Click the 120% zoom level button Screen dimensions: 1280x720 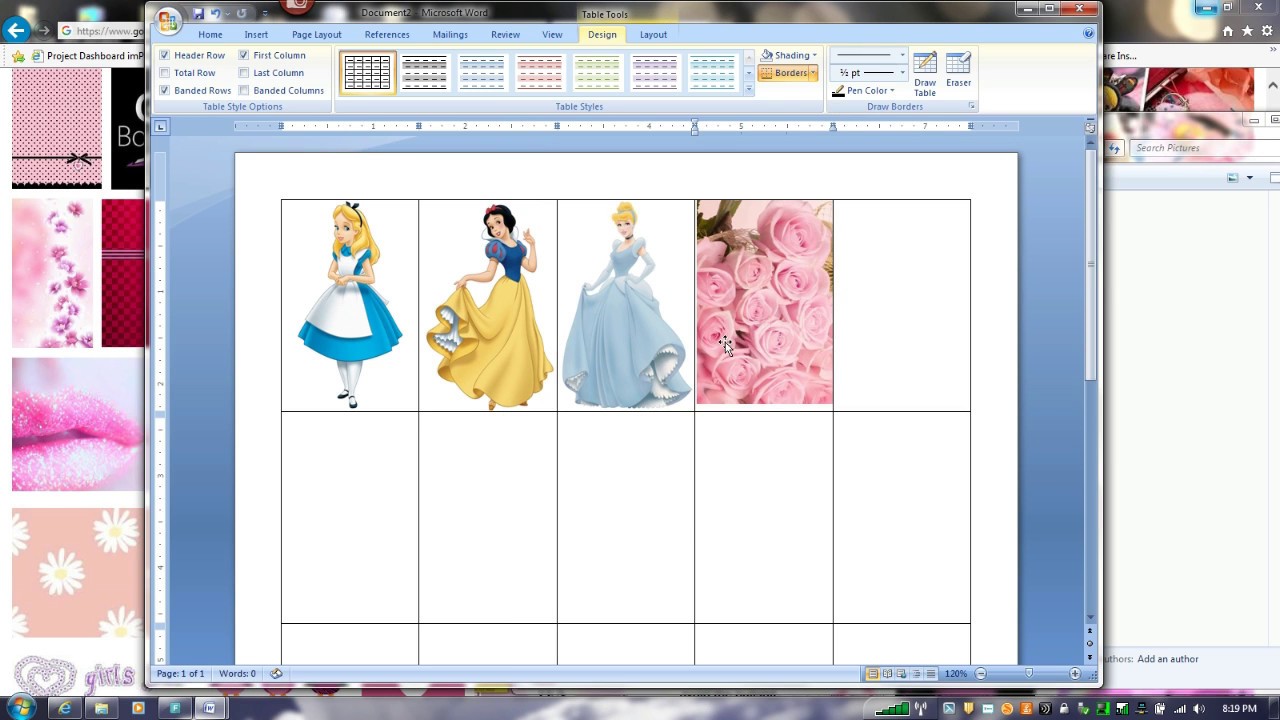pyautogui.click(x=956, y=674)
